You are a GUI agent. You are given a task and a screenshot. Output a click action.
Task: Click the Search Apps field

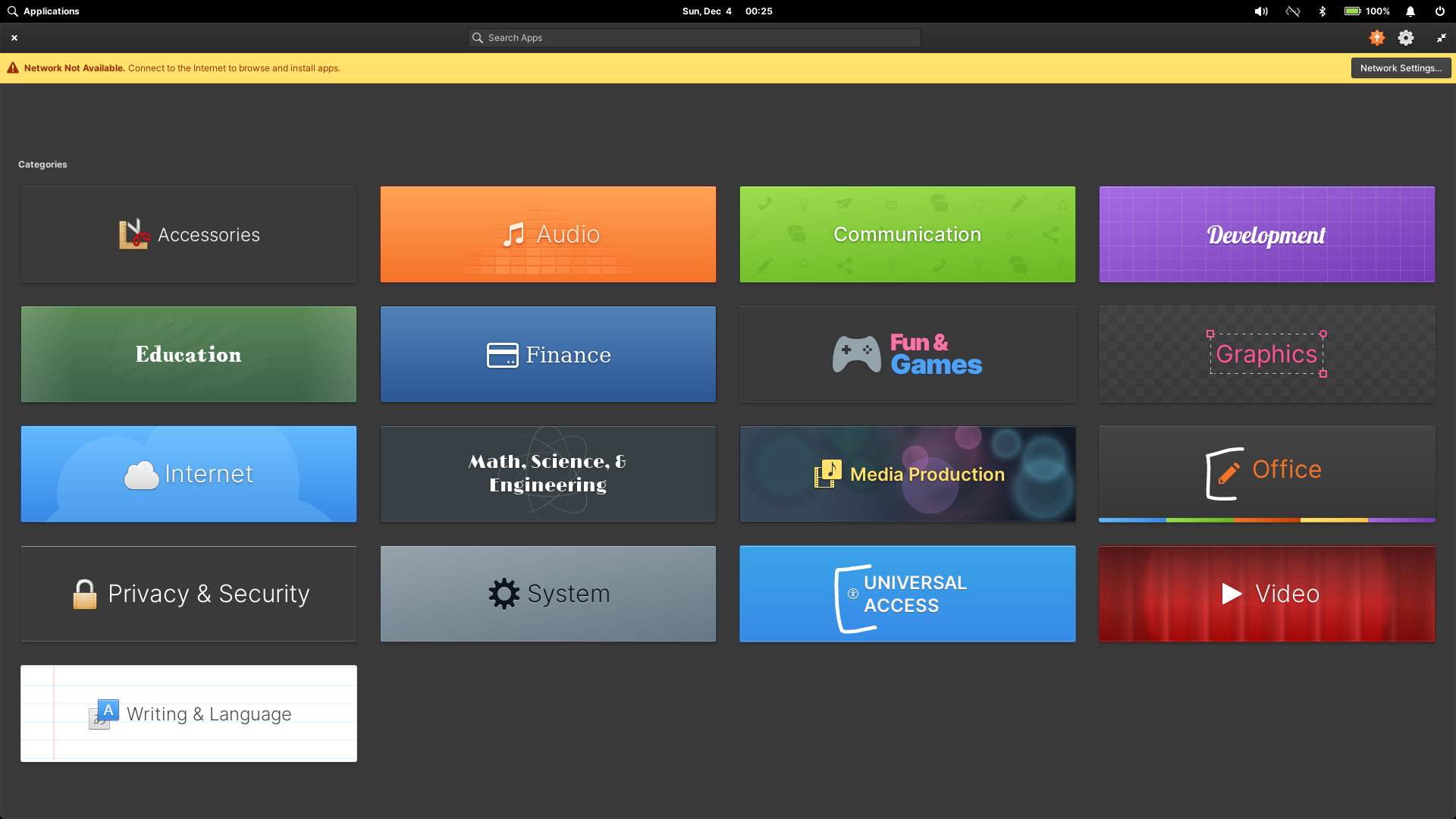tap(693, 37)
